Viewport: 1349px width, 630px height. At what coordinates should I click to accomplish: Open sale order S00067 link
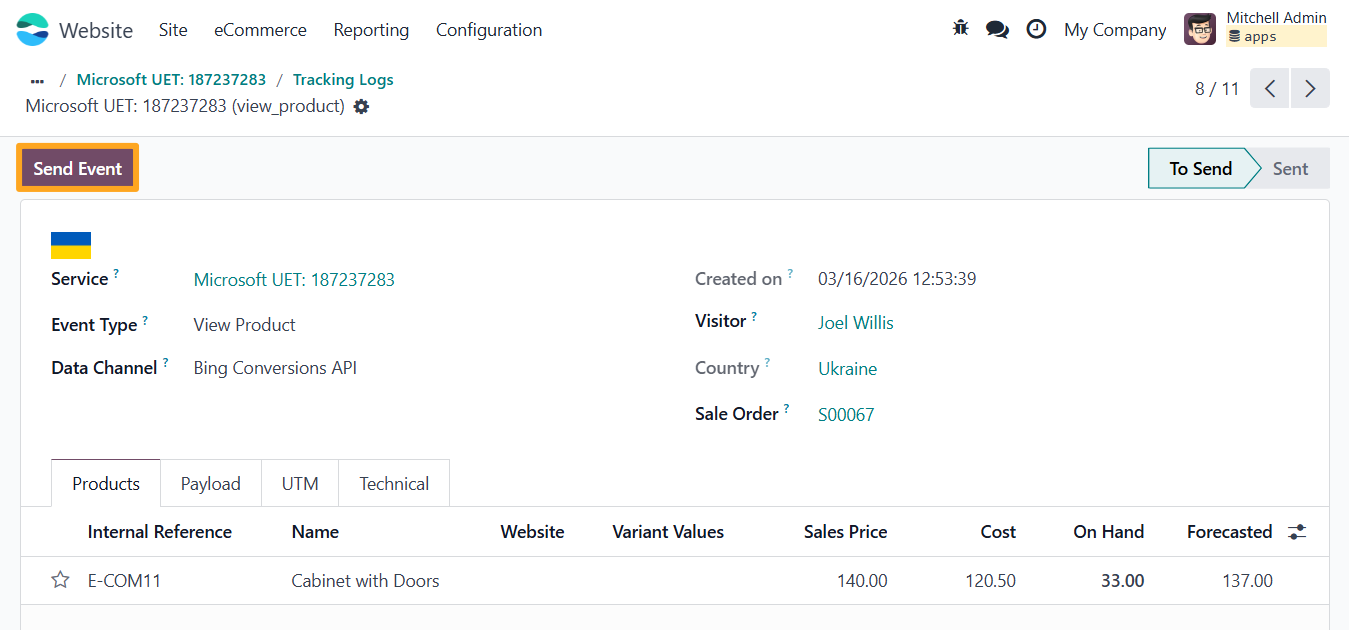point(846,414)
